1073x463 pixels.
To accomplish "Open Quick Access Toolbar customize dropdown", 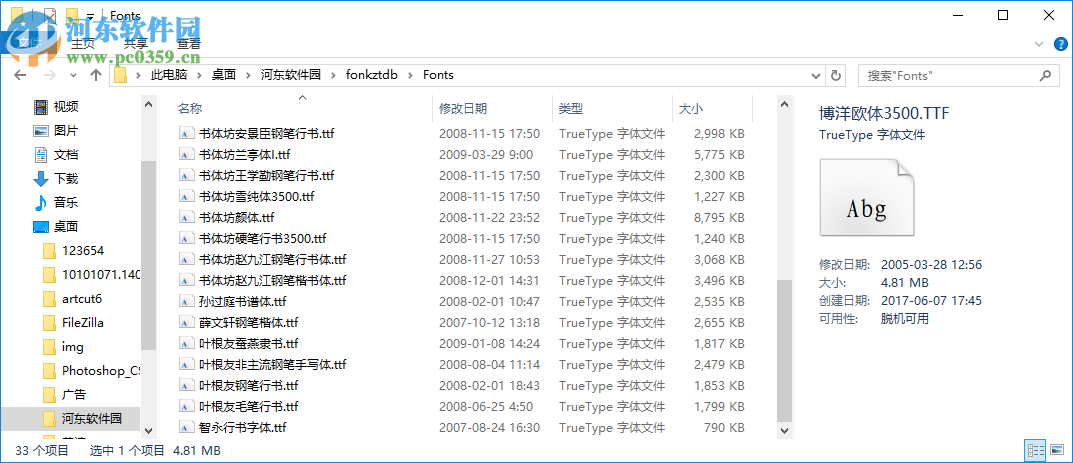I will [x=90, y=15].
